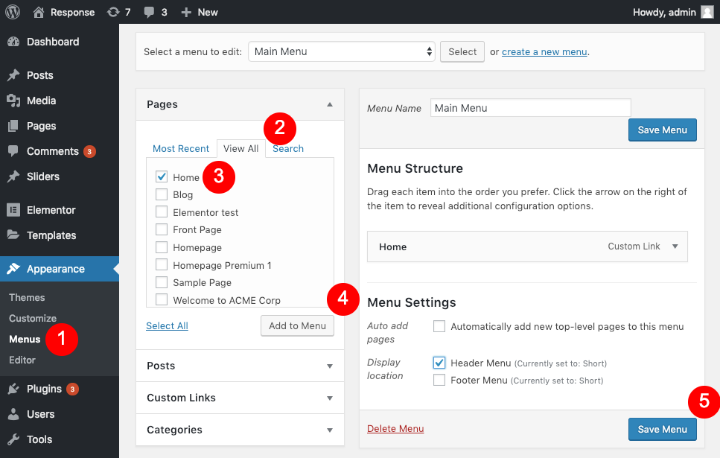Enable the Footer Menu display location
The image size is (720, 458).
tap(439, 380)
